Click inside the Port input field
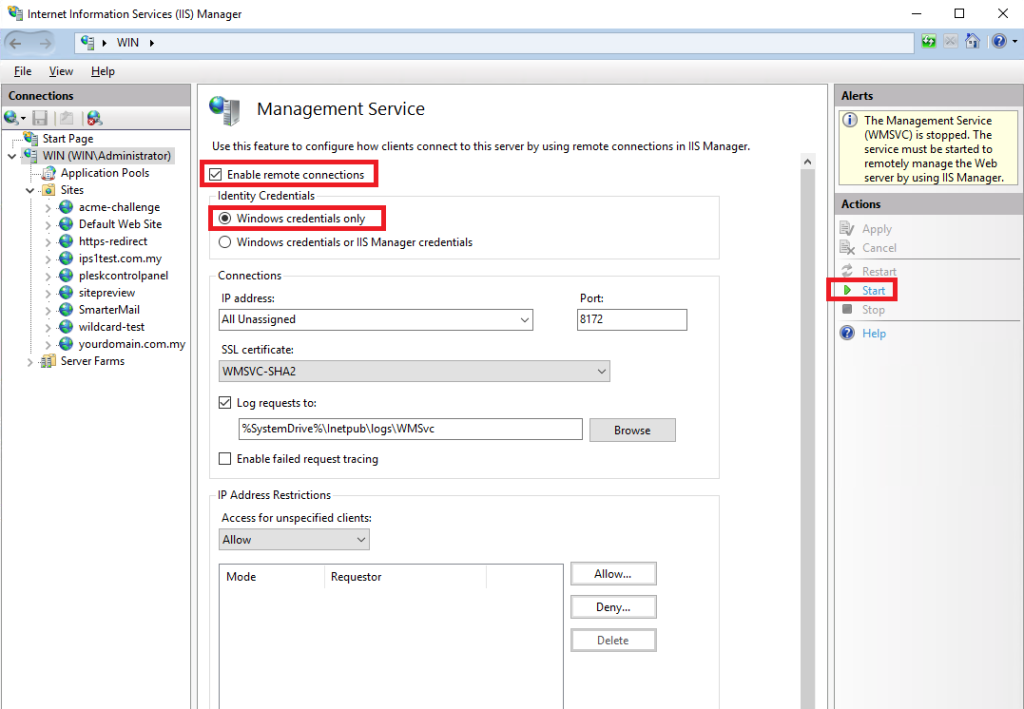This screenshot has width=1024, height=709. (631, 319)
